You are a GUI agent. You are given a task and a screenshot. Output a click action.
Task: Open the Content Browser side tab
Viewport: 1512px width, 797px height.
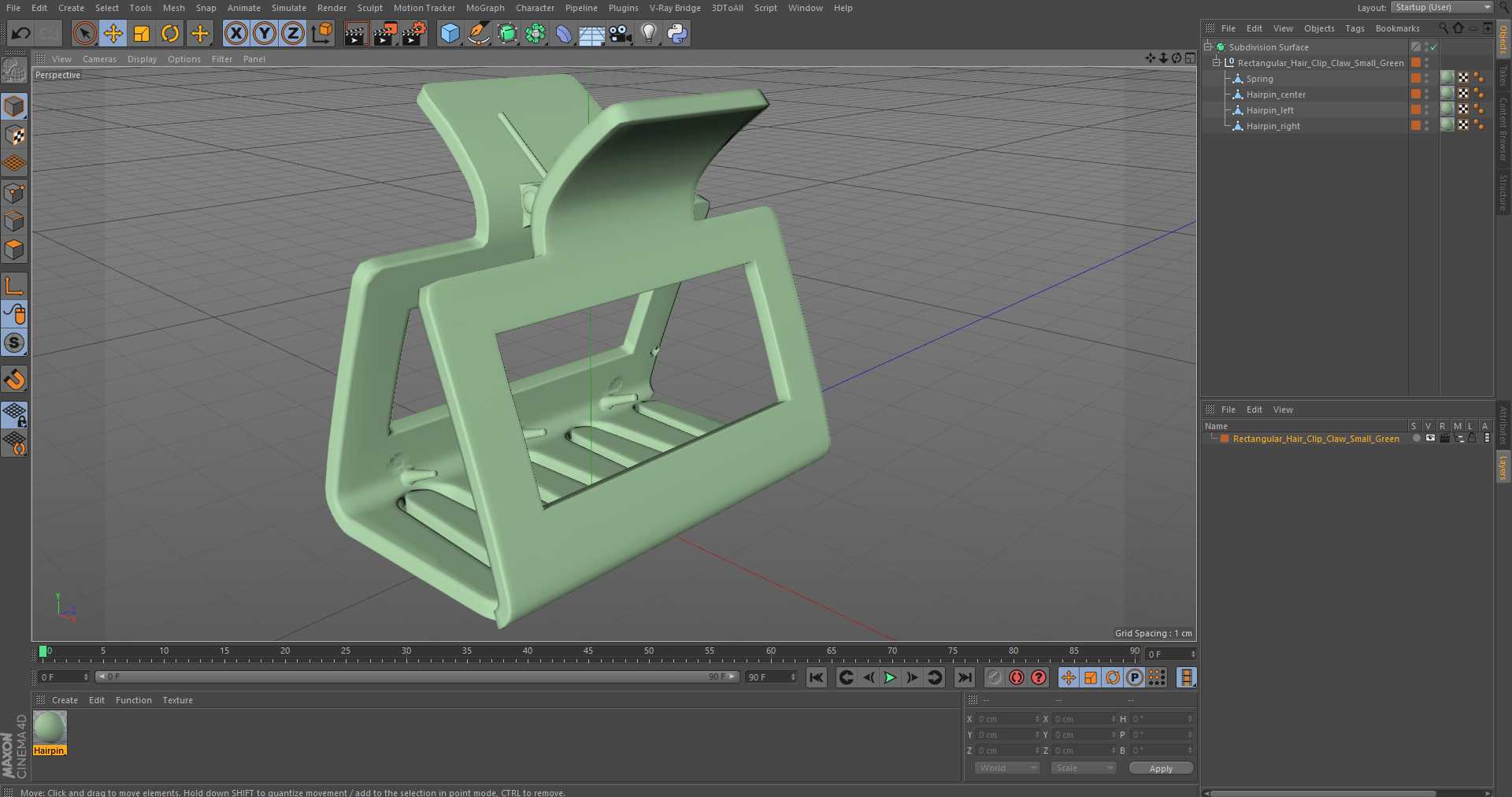pyautogui.click(x=1503, y=129)
